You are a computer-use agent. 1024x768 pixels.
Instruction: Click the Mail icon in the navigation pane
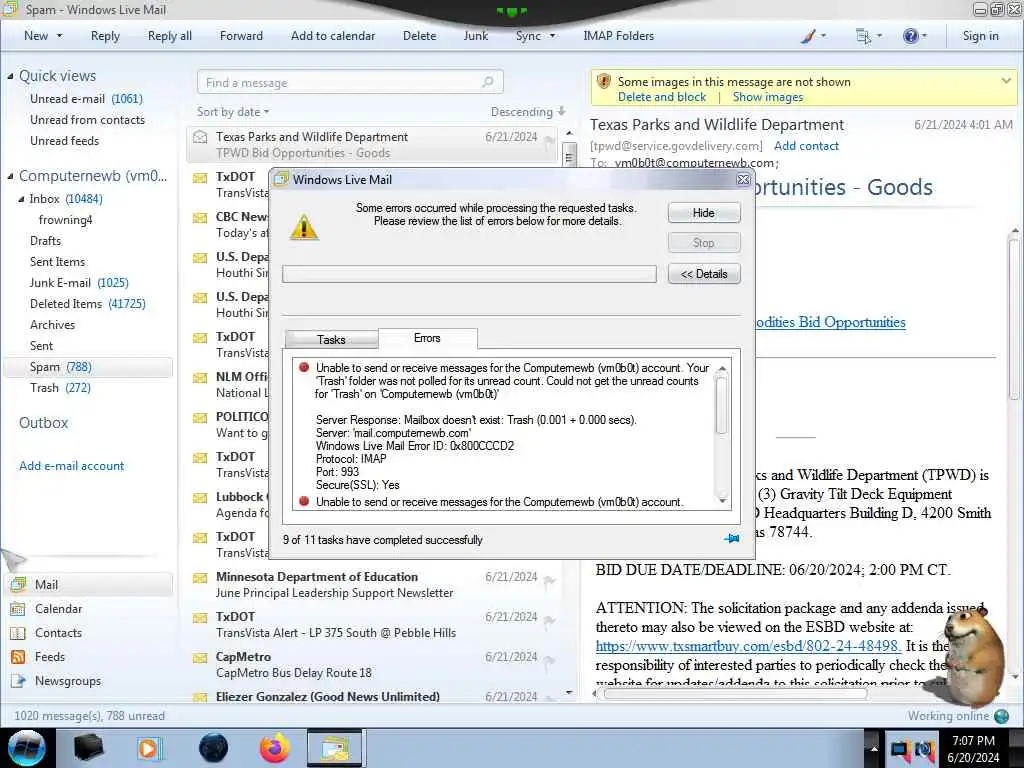click(x=18, y=584)
